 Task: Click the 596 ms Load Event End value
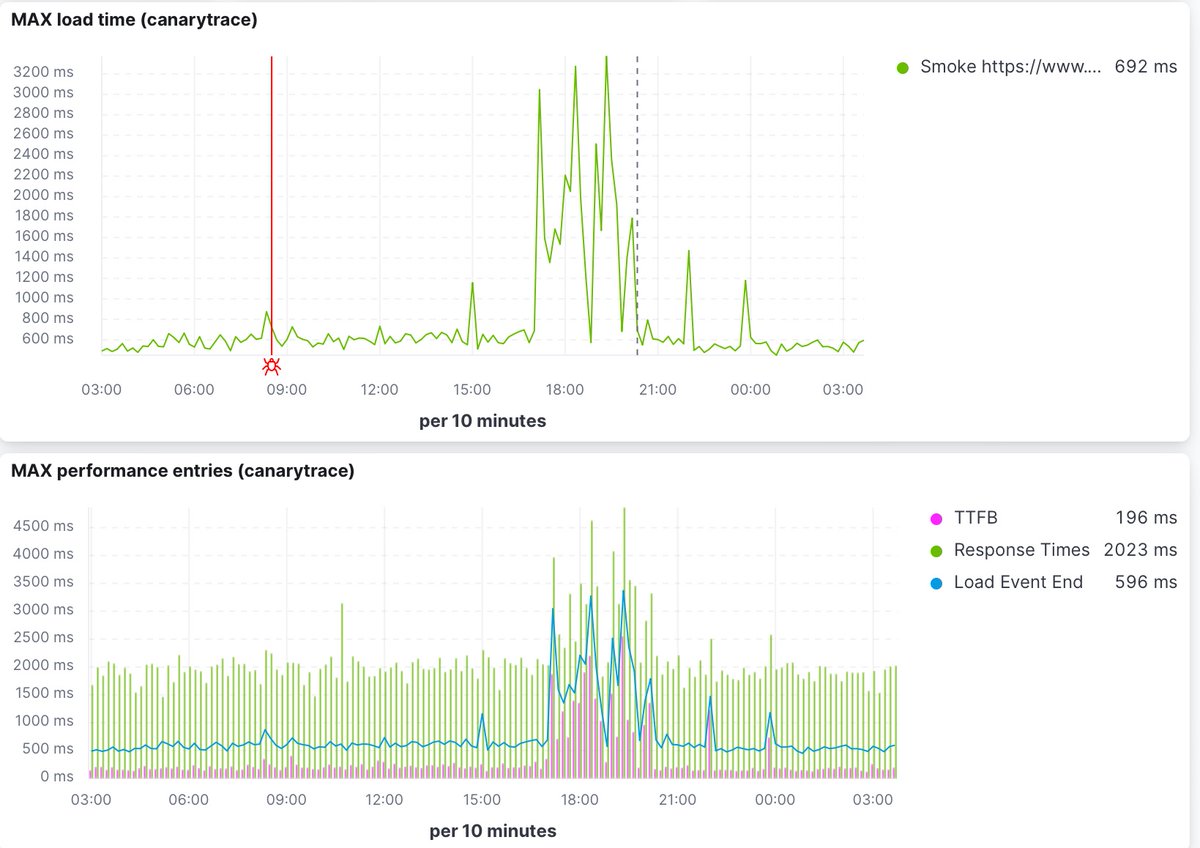1146,582
